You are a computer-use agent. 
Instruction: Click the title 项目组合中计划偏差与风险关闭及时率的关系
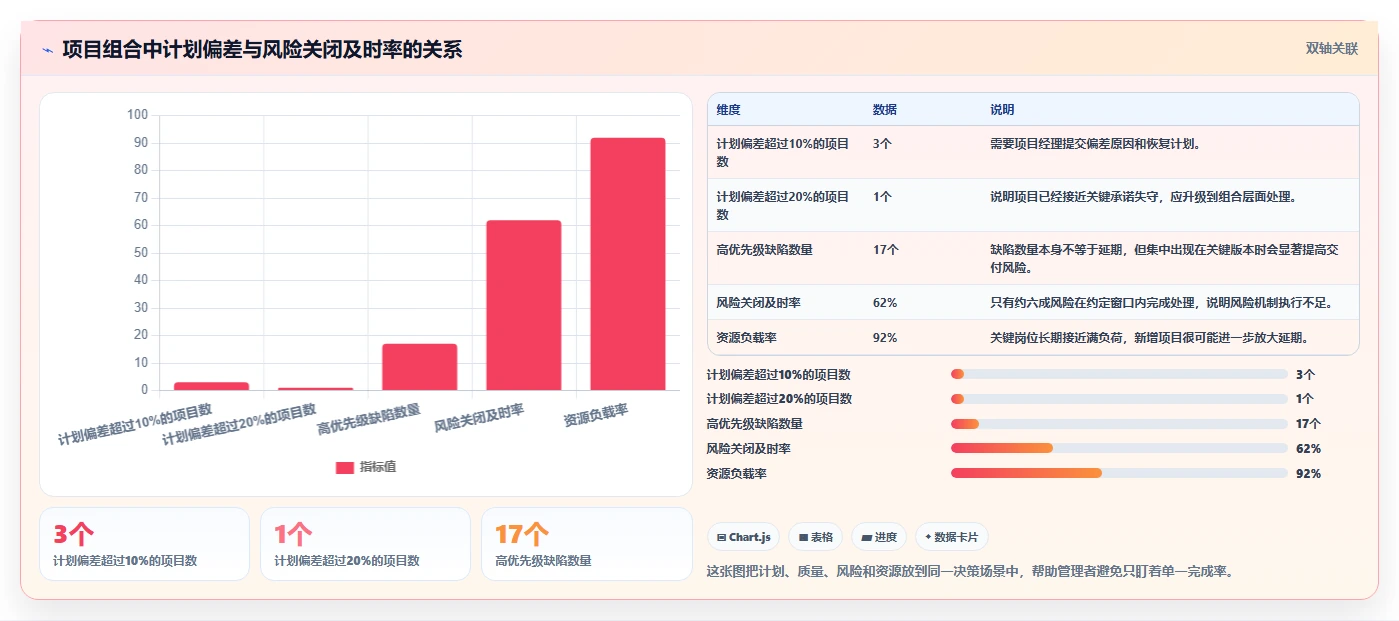262,49
